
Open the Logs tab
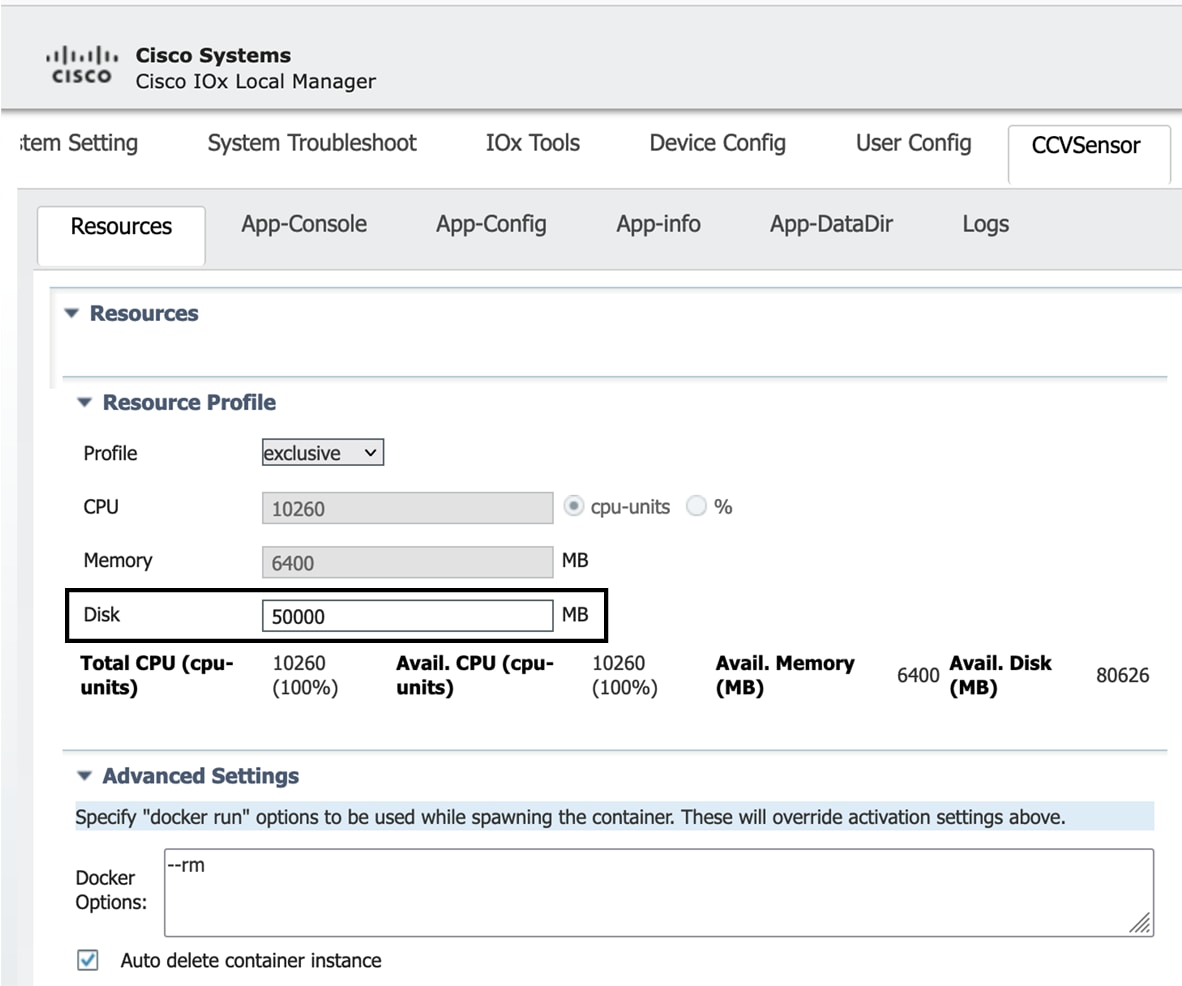(984, 224)
